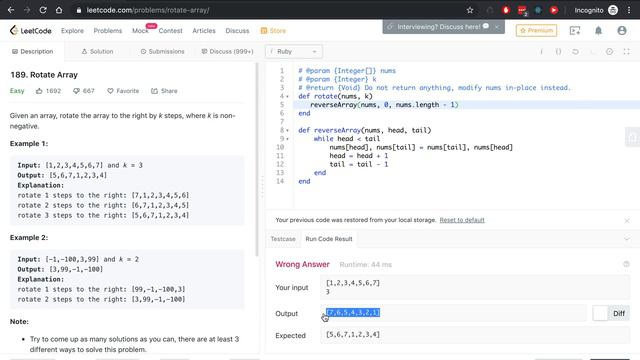
Task: Collapse the console panel chevron
Action: [627, 239]
